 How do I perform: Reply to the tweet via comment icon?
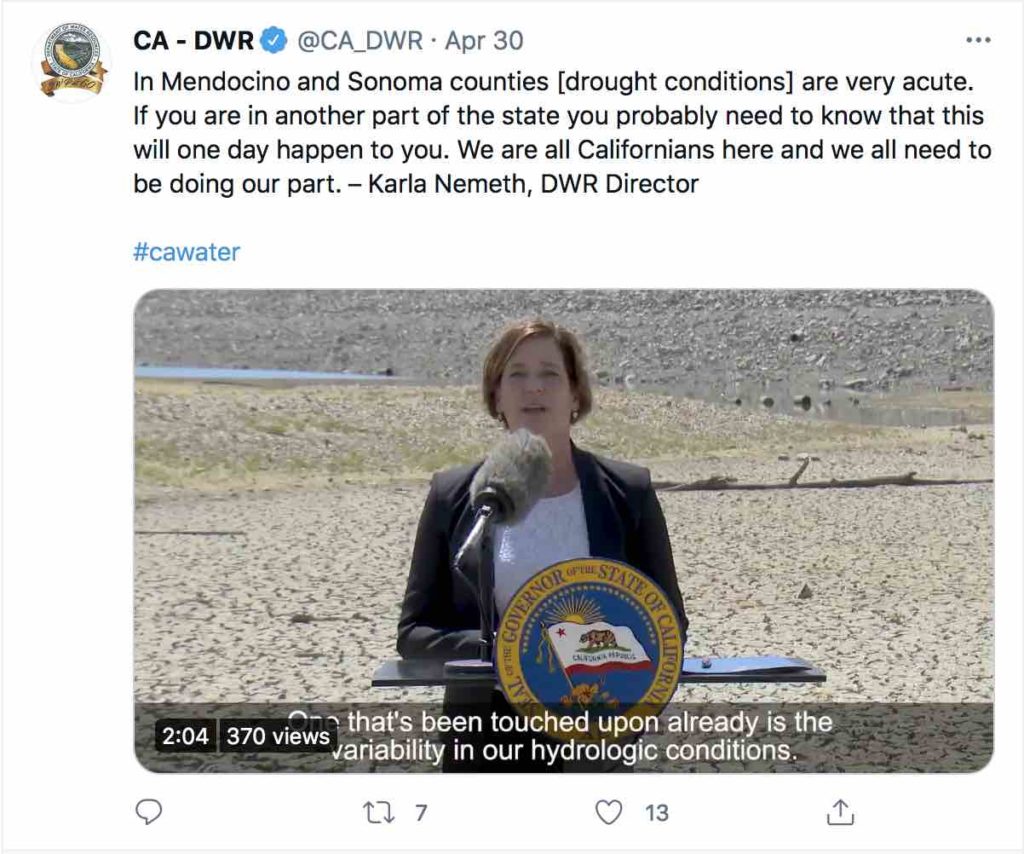tap(148, 812)
